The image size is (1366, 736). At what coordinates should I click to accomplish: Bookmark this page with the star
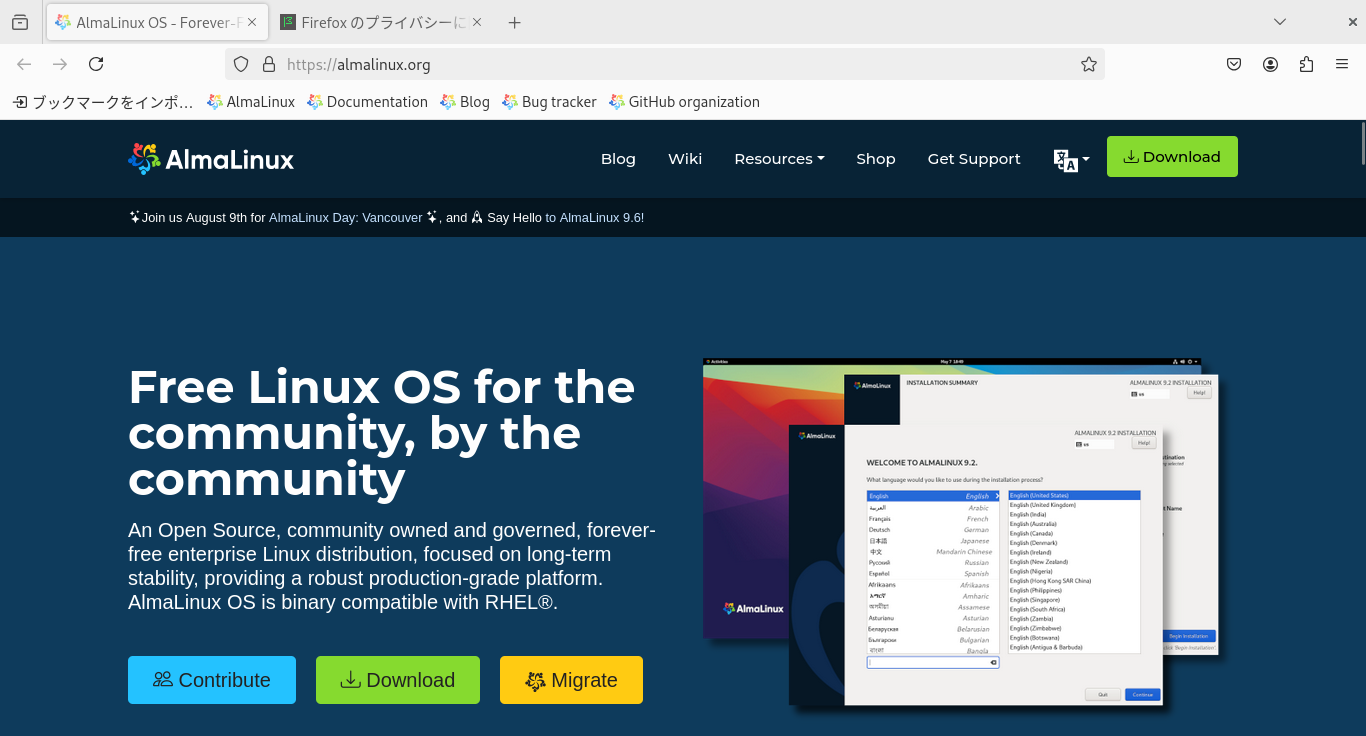(1089, 64)
